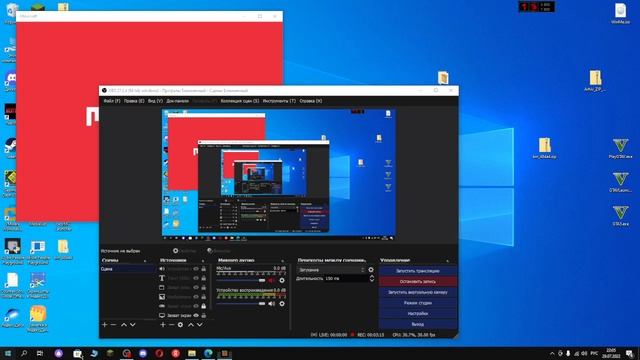
Task: Toggle visibility of the 'Захват экрана' source
Action: 196,316
